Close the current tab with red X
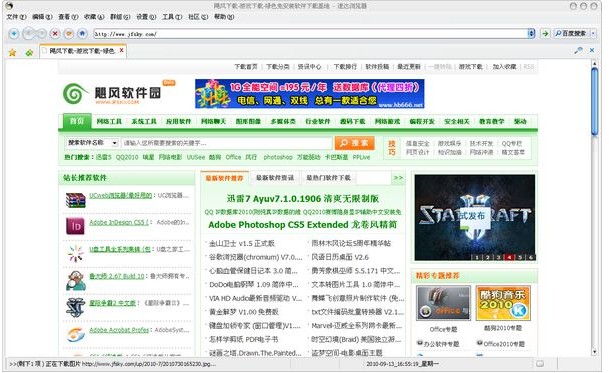This screenshot has height=373, width=609. tap(122, 51)
